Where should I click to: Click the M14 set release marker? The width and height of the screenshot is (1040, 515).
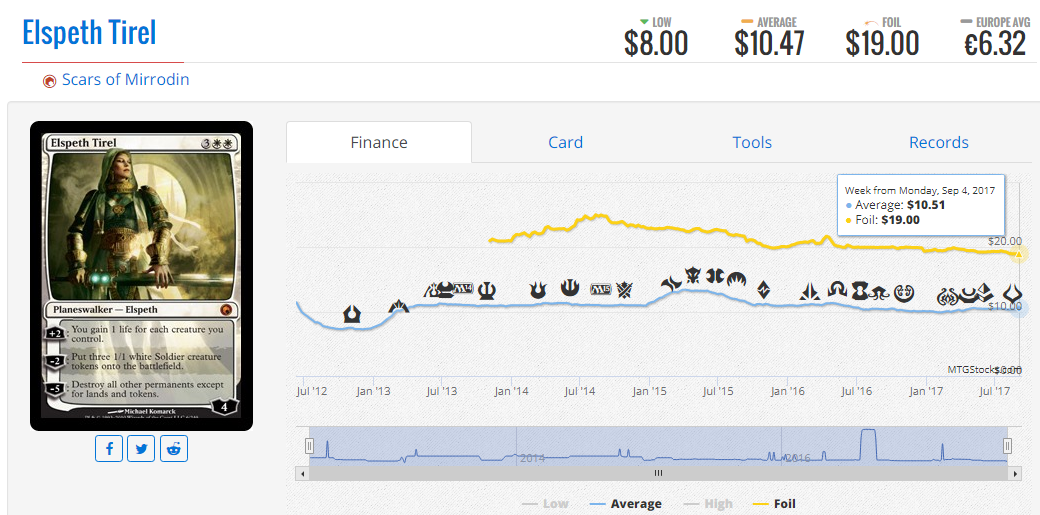(462, 289)
